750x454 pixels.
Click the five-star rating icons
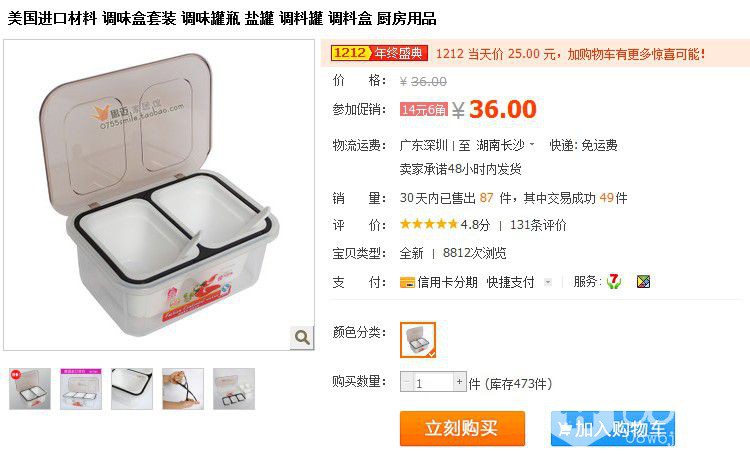point(429,224)
